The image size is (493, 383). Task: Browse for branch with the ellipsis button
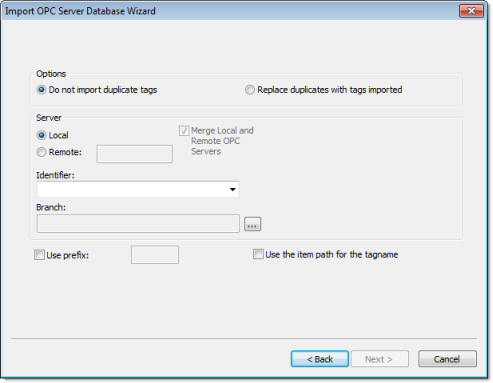click(x=253, y=224)
